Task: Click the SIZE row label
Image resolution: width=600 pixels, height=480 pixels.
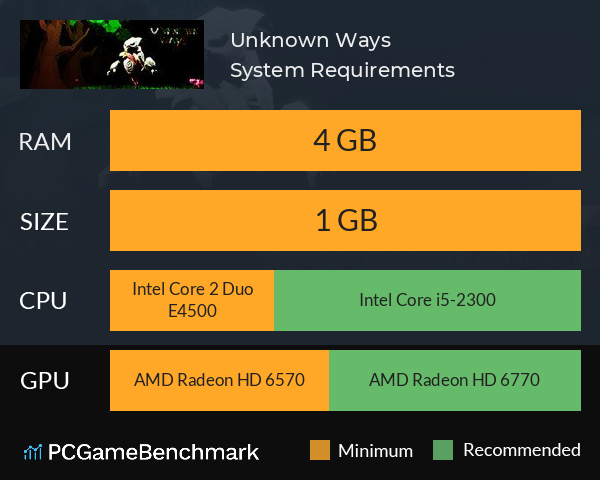Action: coord(44,222)
